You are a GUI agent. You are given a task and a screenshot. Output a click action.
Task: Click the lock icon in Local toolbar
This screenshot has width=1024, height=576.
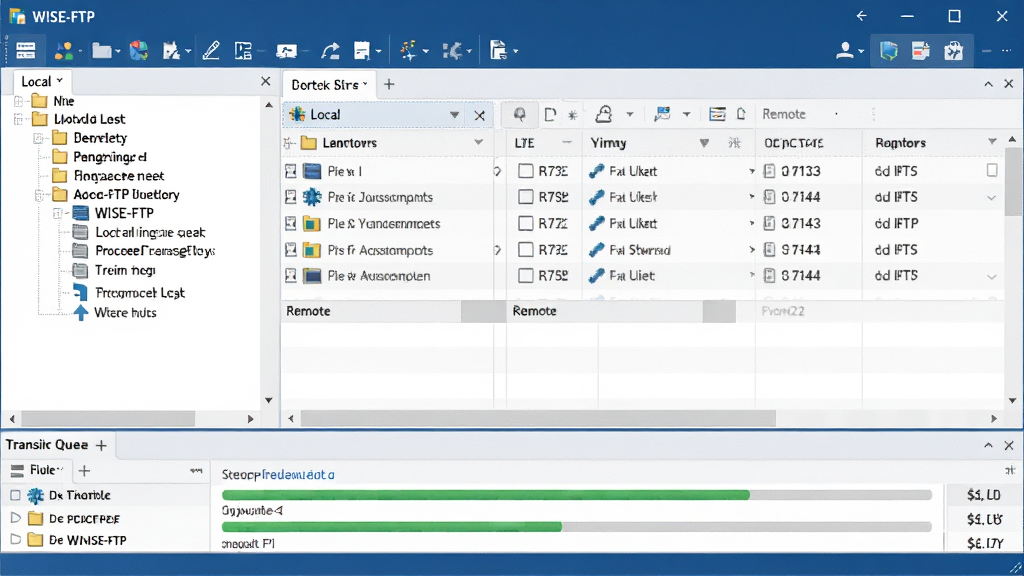[x=603, y=114]
